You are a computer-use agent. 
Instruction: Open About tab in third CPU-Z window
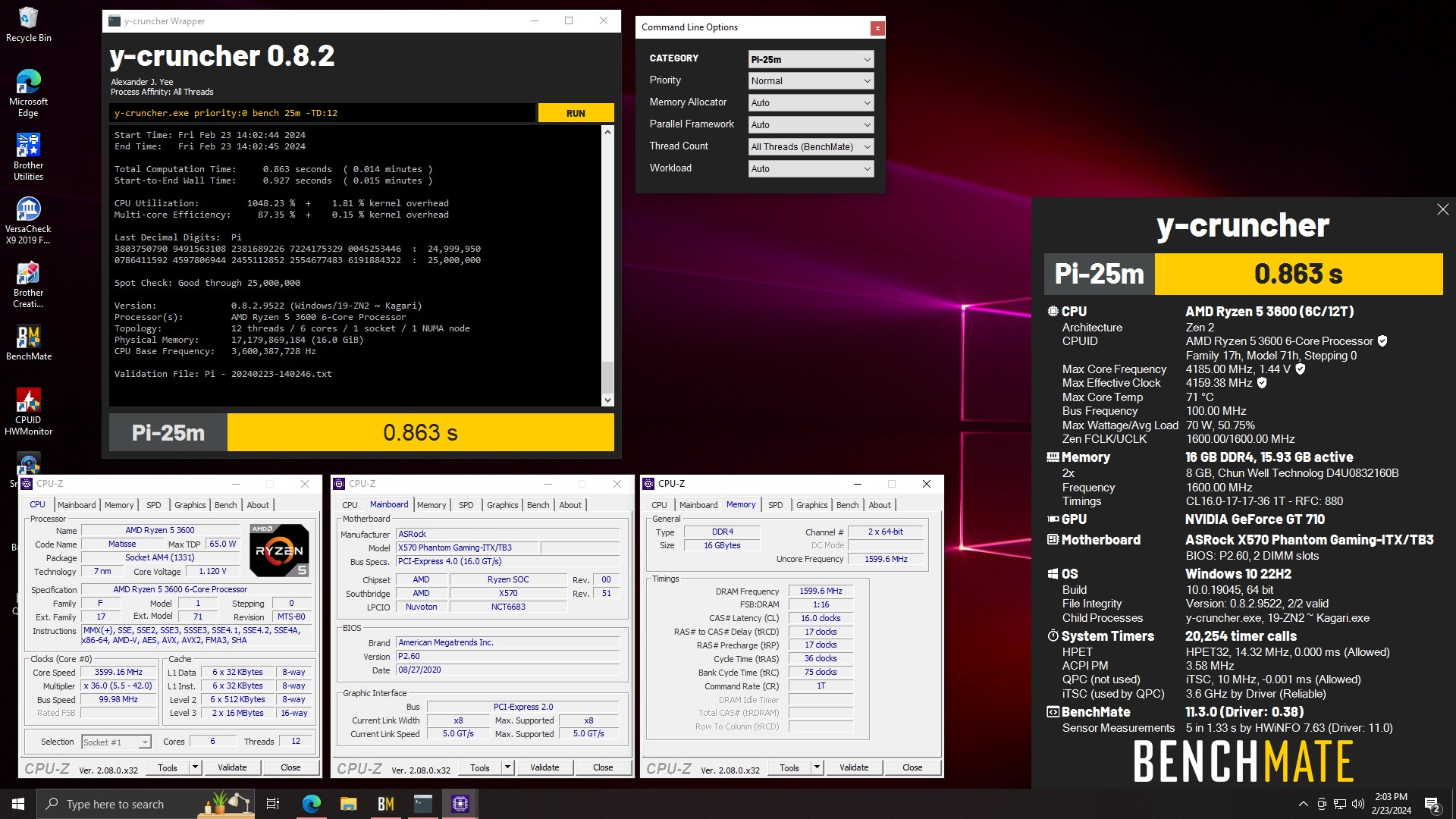click(880, 505)
